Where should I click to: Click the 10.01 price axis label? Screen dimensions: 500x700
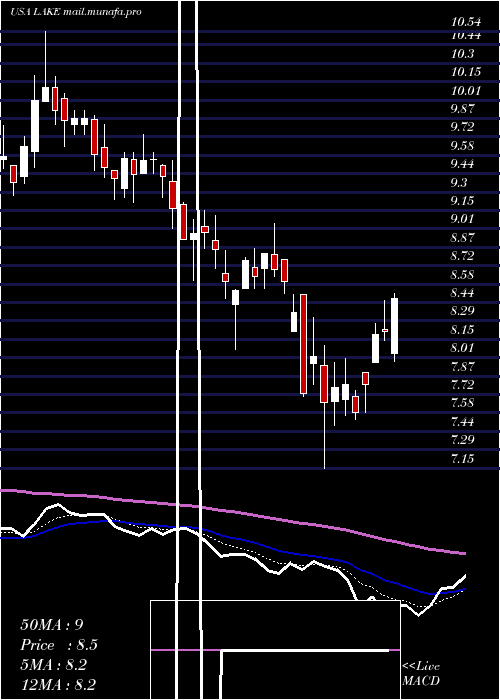pyautogui.click(x=466, y=91)
